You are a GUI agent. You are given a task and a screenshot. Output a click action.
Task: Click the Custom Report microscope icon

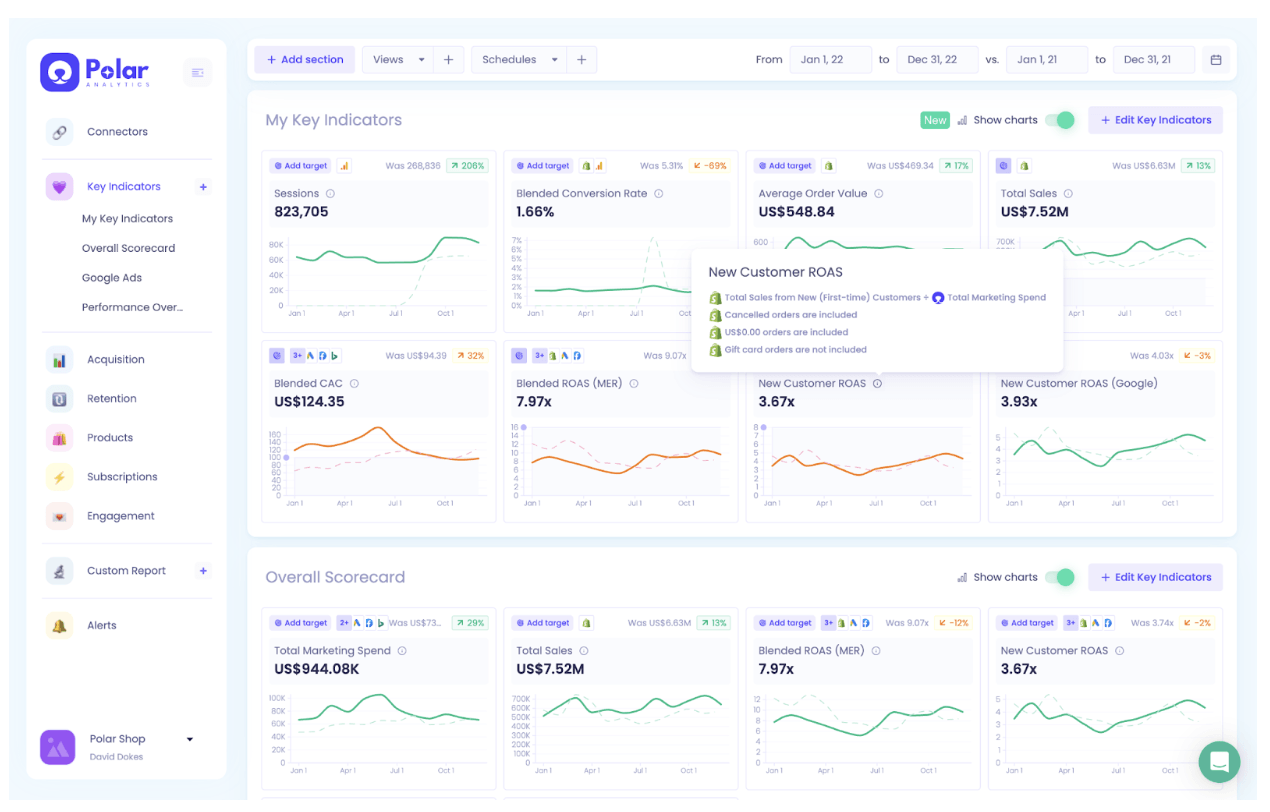59,571
